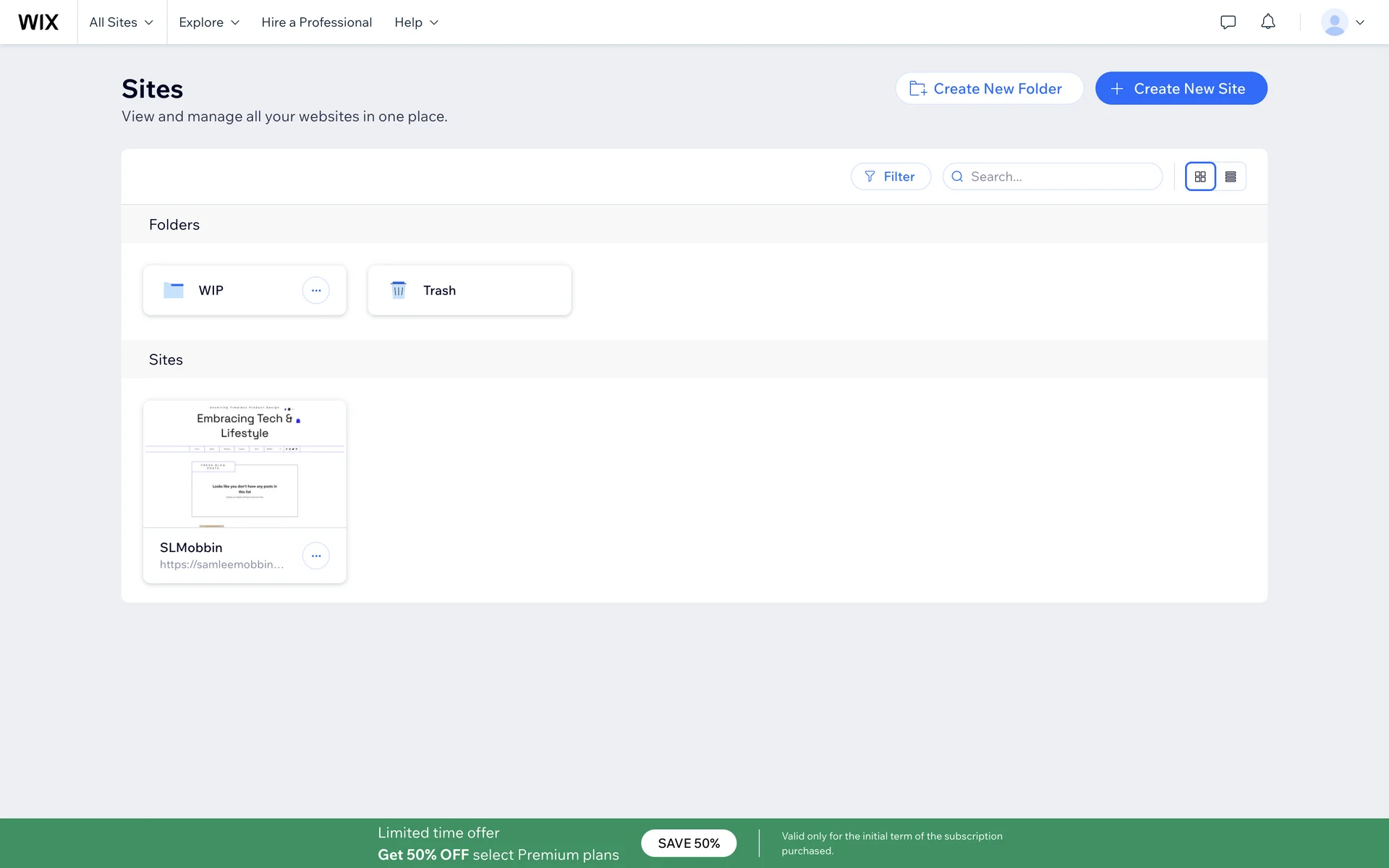The image size is (1389, 868).
Task: Expand the Help dropdown
Action: pyautogui.click(x=416, y=22)
